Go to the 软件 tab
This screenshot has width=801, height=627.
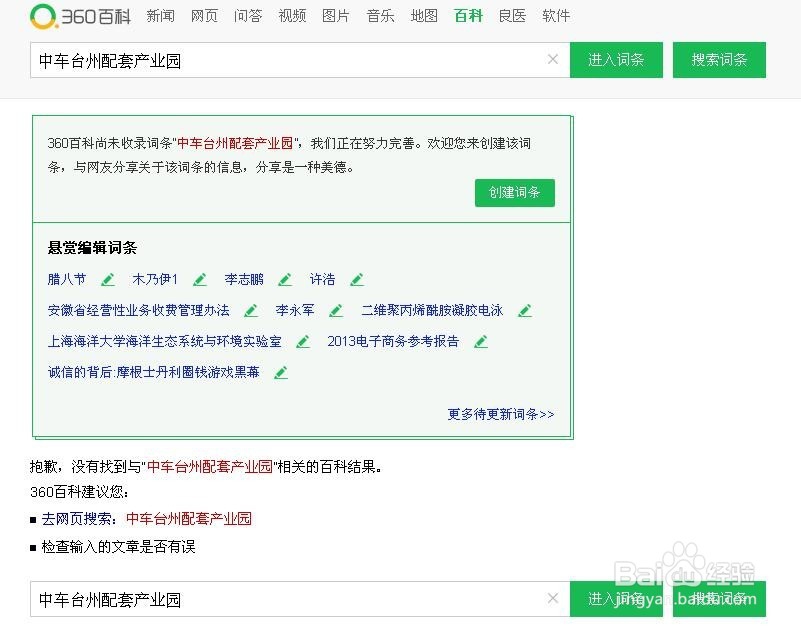[556, 16]
